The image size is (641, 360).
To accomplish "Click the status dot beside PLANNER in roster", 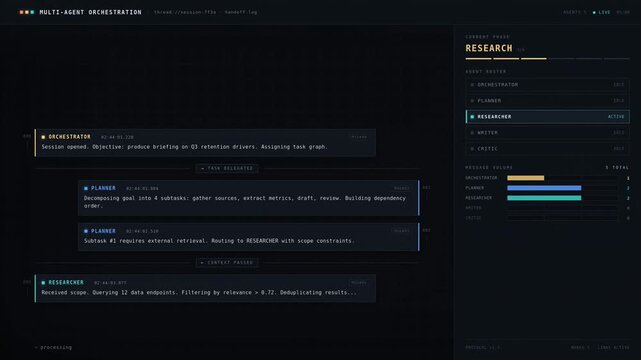I will click(472, 101).
